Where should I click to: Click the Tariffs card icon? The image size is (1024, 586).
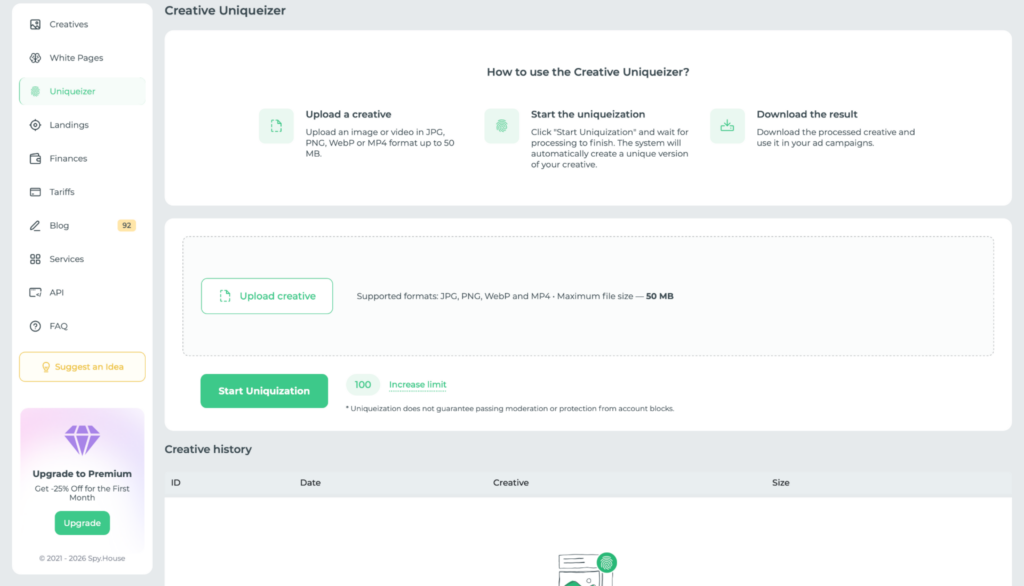[35, 192]
